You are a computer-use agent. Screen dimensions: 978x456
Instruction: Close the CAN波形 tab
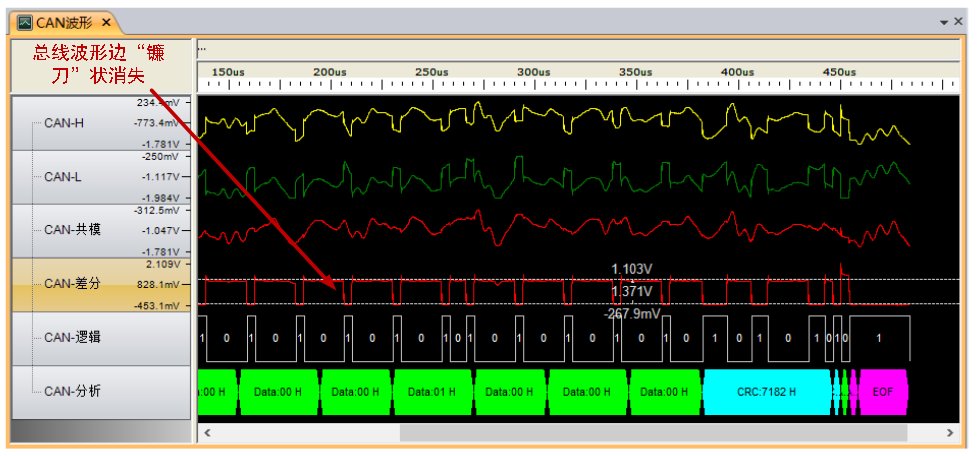105,21
